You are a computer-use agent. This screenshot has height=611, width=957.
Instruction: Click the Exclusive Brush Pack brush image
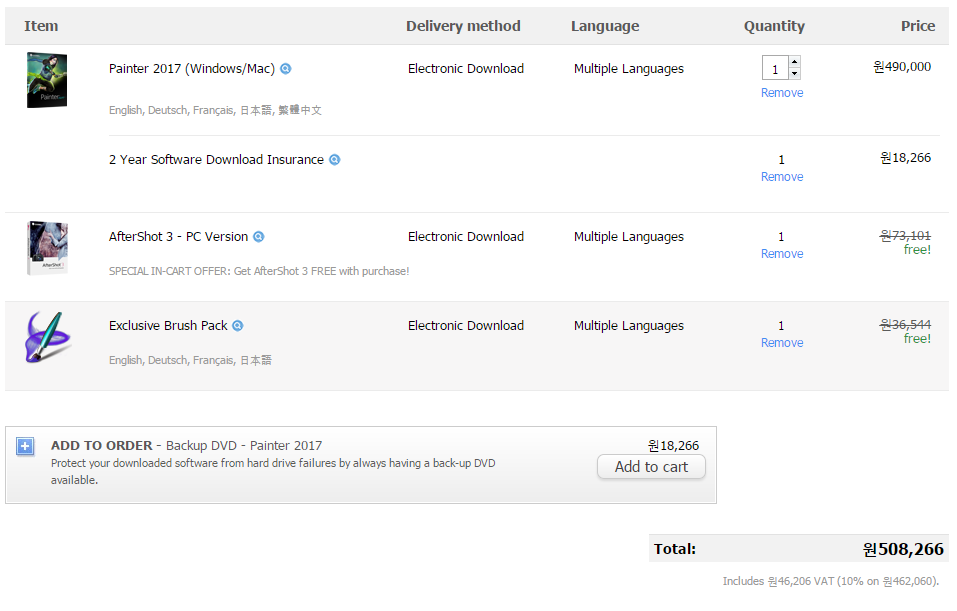47,337
